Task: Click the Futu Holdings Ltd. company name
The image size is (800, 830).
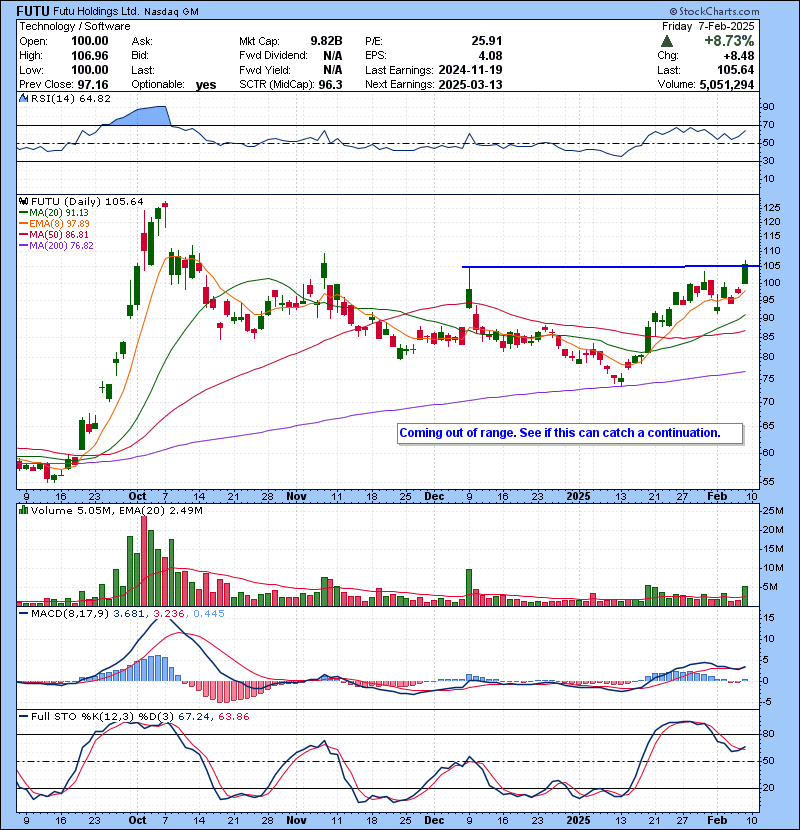Action: [x=96, y=11]
